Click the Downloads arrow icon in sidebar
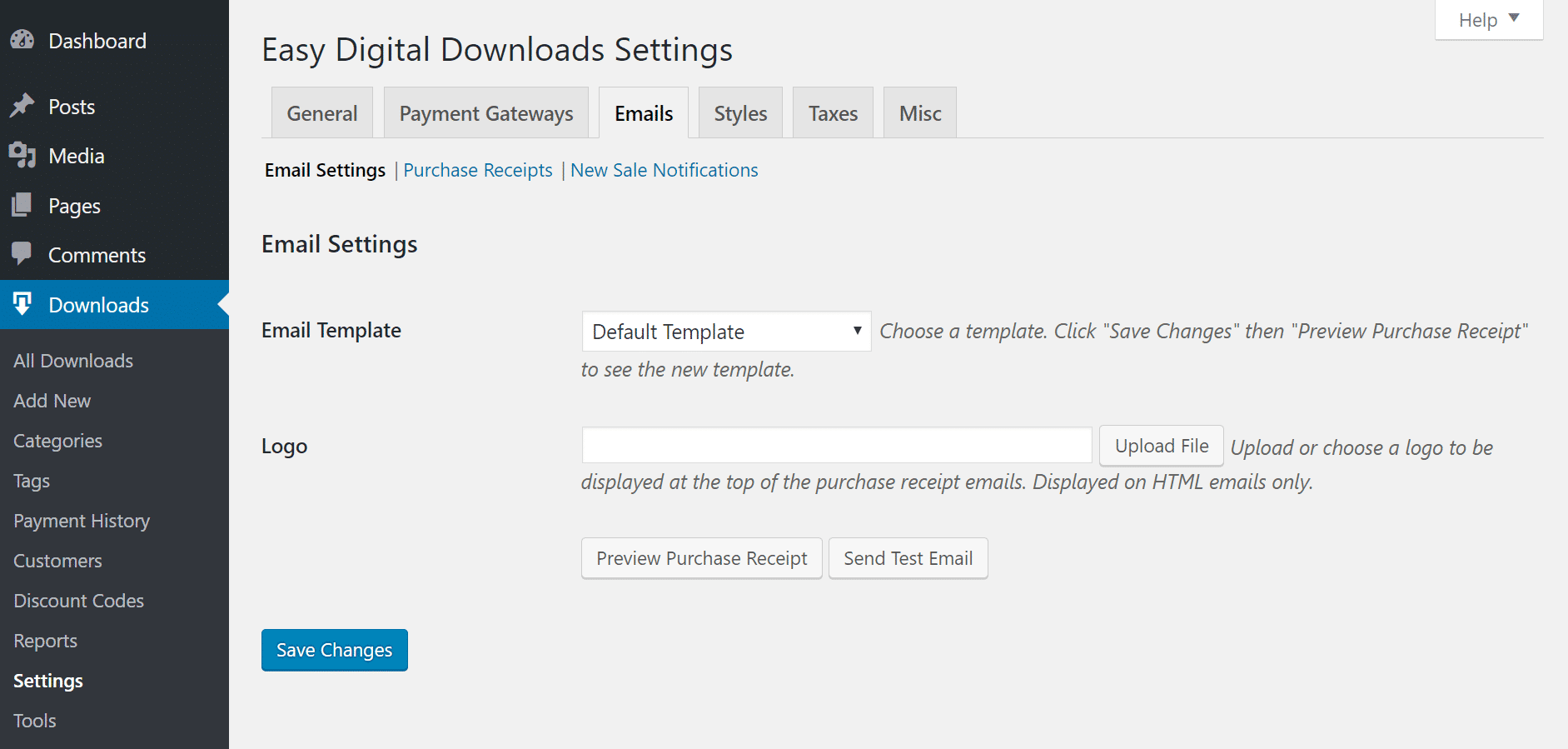Image resolution: width=1568 pixels, height=749 pixels. click(x=22, y=304)
